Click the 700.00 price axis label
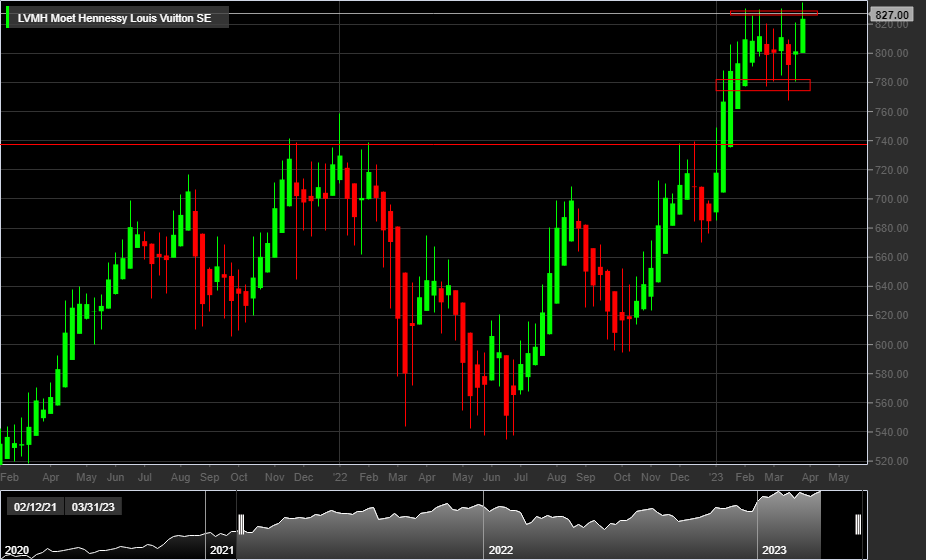 point(892,199)
